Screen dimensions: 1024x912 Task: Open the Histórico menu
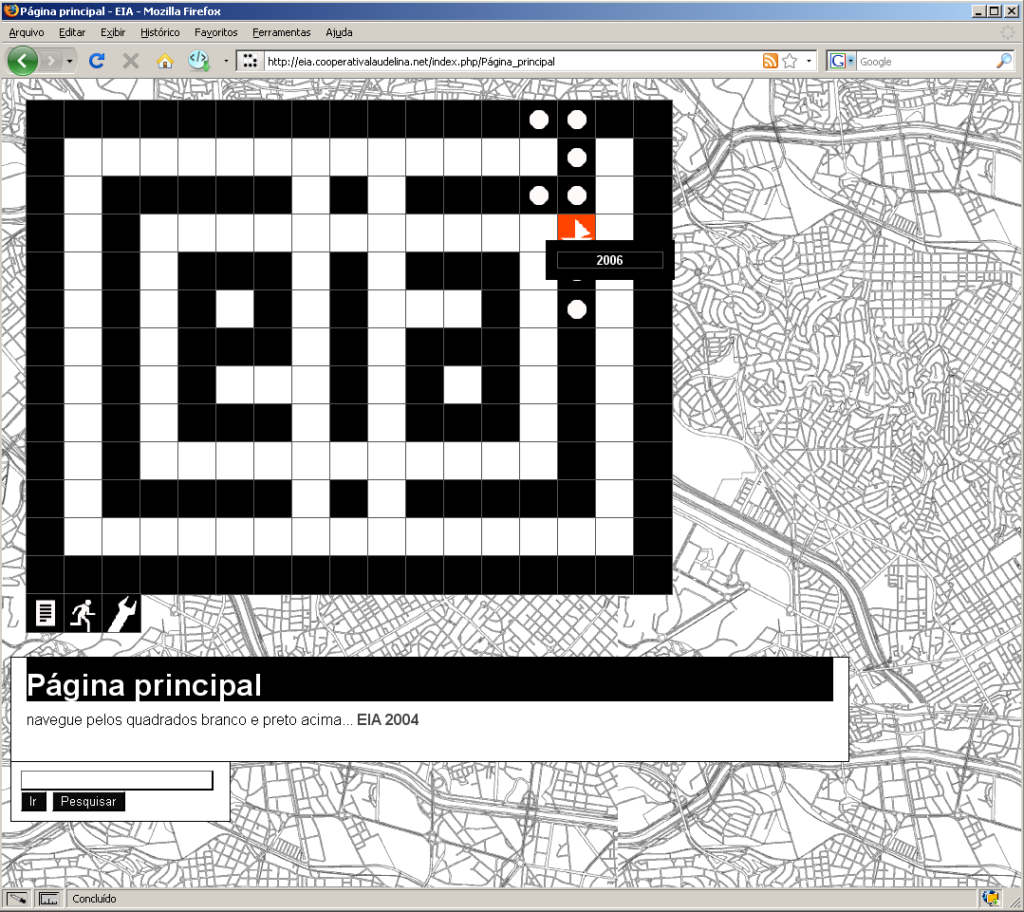pos(159,32)
